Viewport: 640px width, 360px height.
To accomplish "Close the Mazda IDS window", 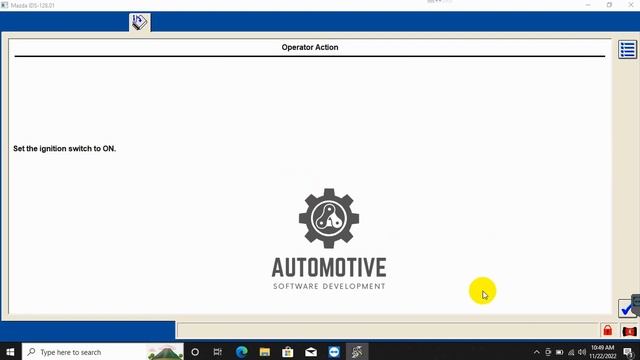I will pyautogui.click(x=630, y=5).
